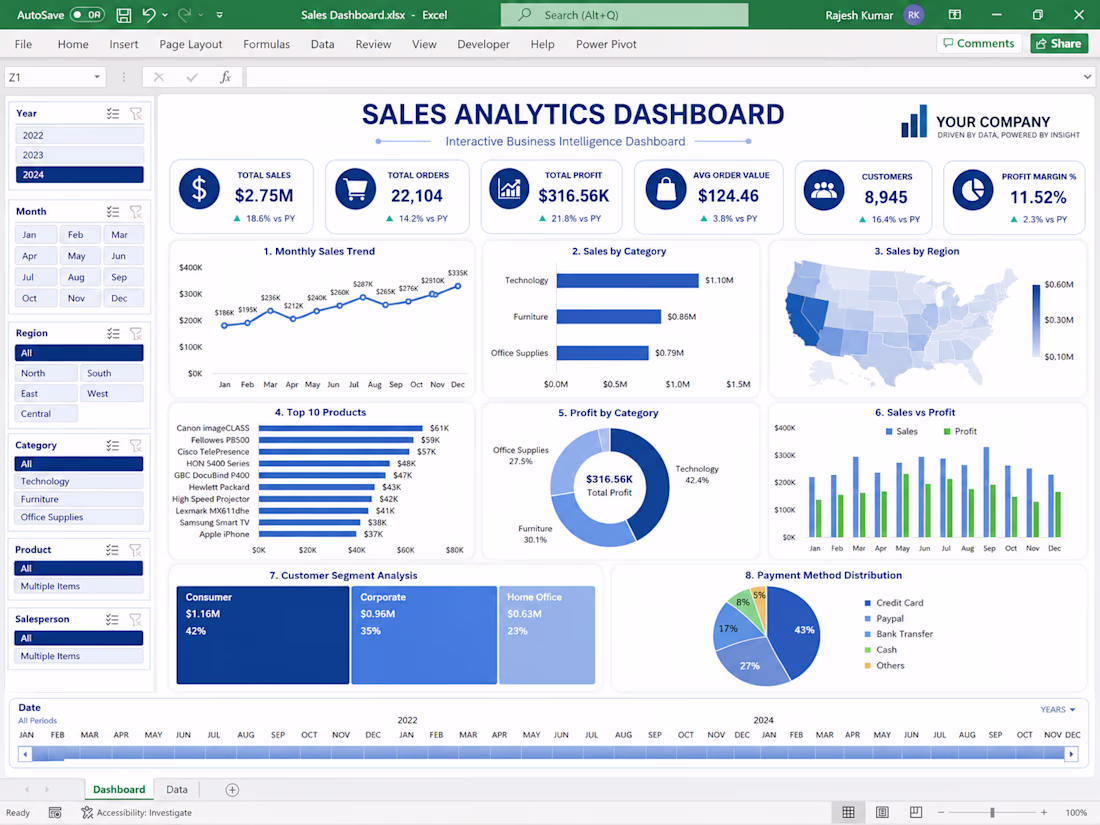1100x825 pixels.
Task: Click Accessibility: Investigate in status bar
Action: click(136, 812)
